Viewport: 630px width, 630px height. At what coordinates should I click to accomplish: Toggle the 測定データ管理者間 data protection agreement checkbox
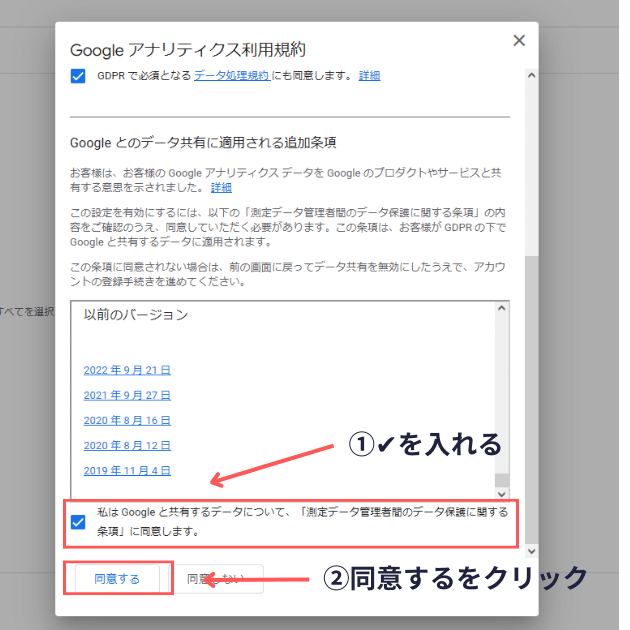coord(78,522)
